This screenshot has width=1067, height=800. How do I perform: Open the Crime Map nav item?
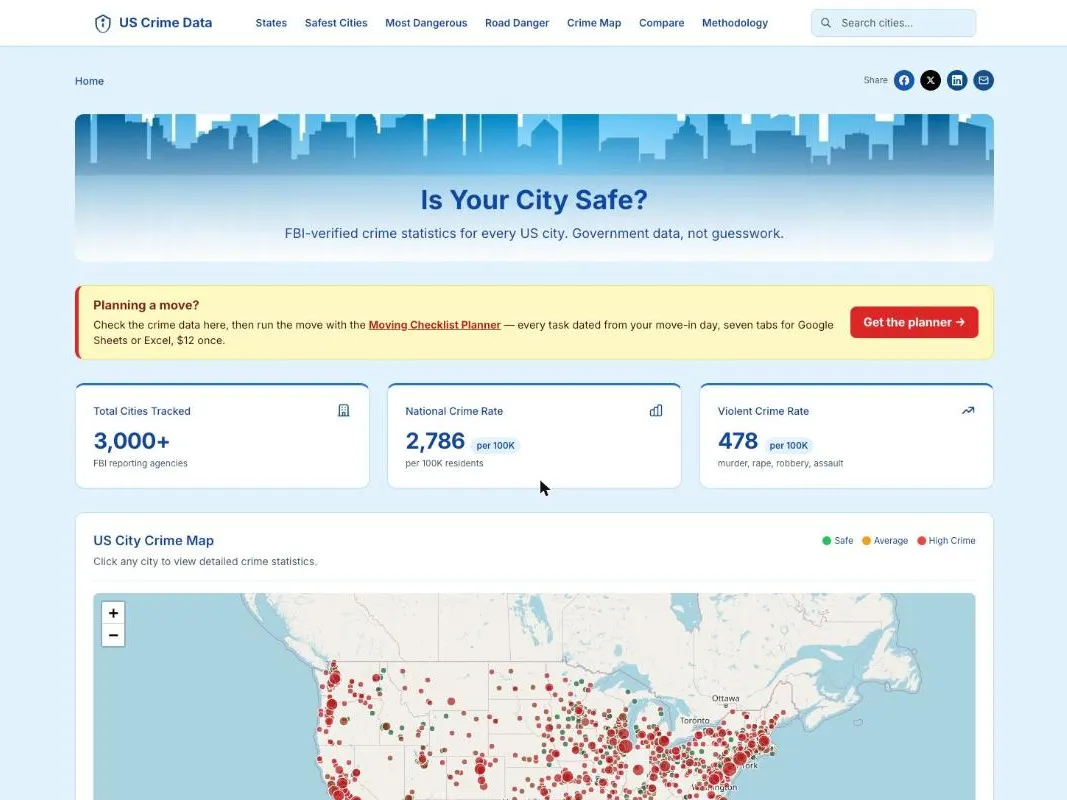tap(594, 23)
